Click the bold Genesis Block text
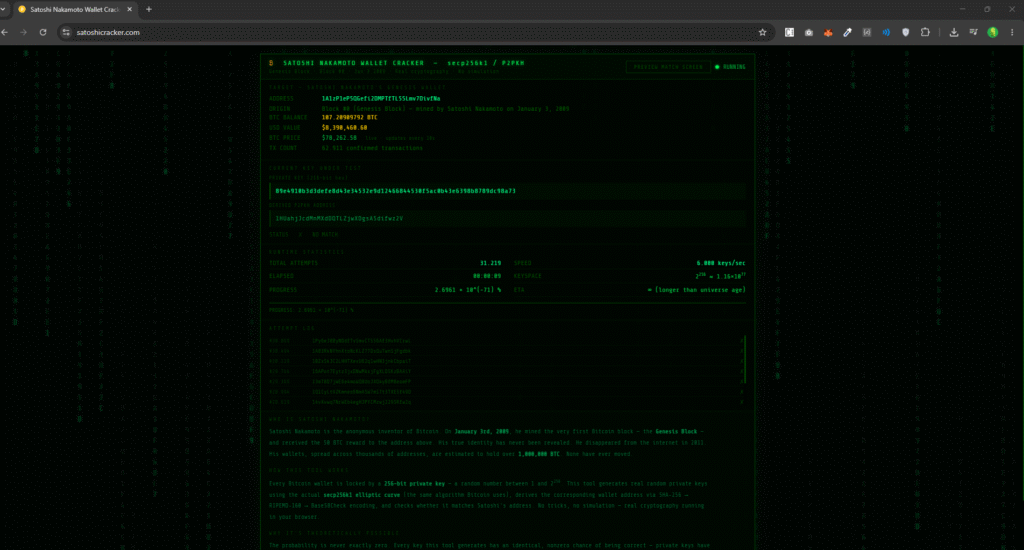The height and width of the screenshot is (550, 1024). click(676, 432)
